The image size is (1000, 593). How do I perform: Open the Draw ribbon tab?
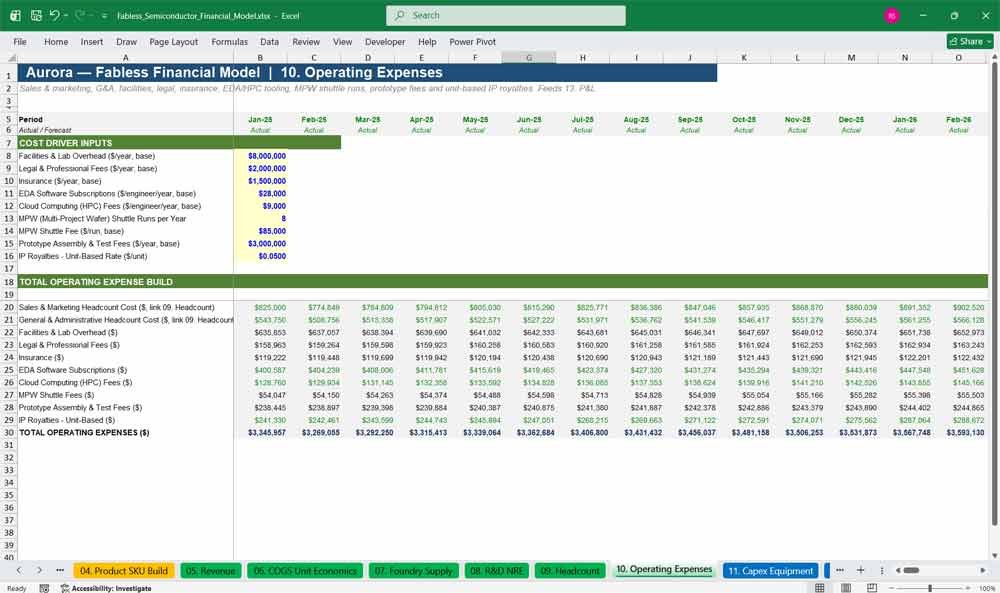pyautogui.click(x=126, y=41)
